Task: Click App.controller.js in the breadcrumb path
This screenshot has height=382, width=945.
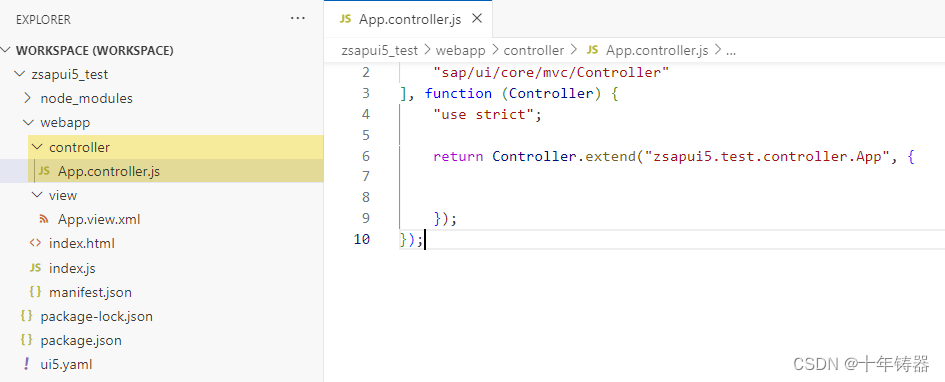Action: coord(657,51)
